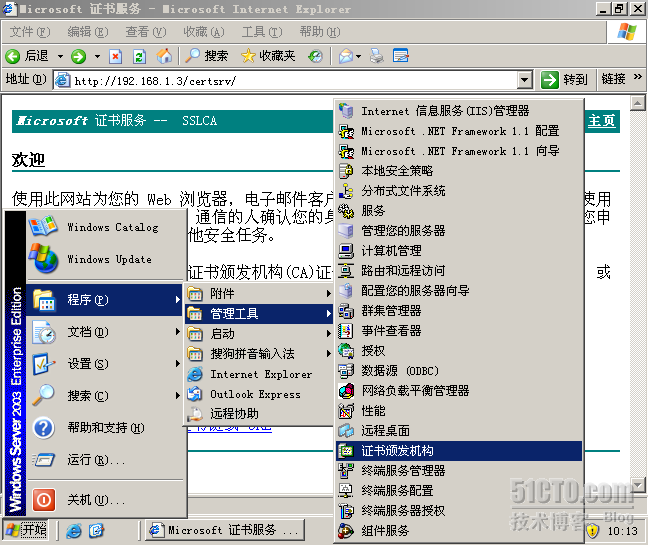Open the Search (搜索) toolbar button

click(207, 56)
